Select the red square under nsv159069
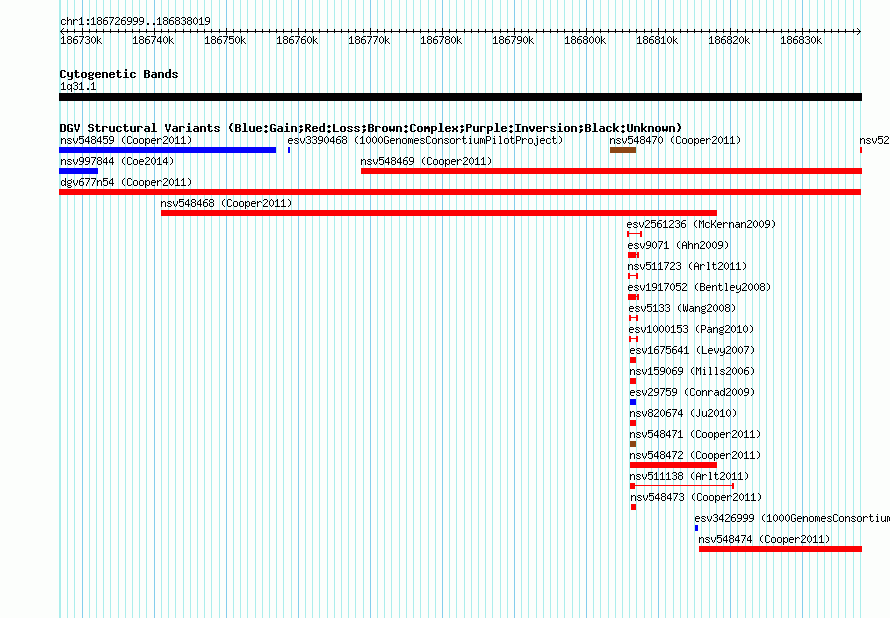Screen dimensions: 890x618 (633, 381)
